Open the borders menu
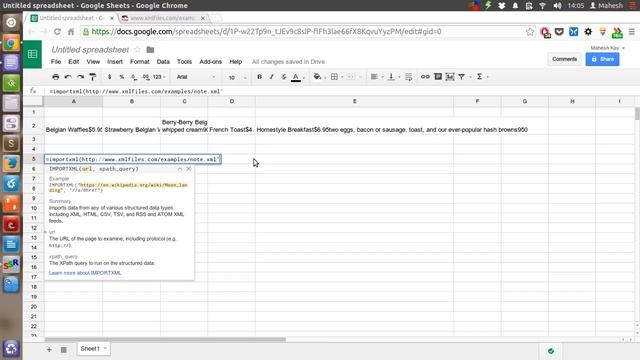This screenshot has height=360, width=640. point(336,77)
